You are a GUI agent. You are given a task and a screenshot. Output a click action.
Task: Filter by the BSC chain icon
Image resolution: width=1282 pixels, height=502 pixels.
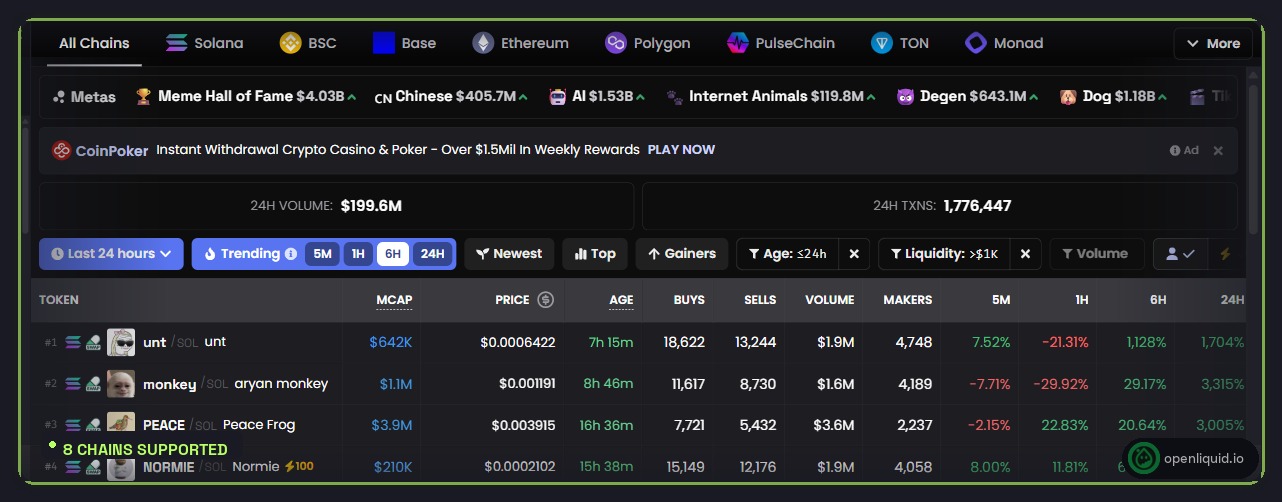pos(290,43)
